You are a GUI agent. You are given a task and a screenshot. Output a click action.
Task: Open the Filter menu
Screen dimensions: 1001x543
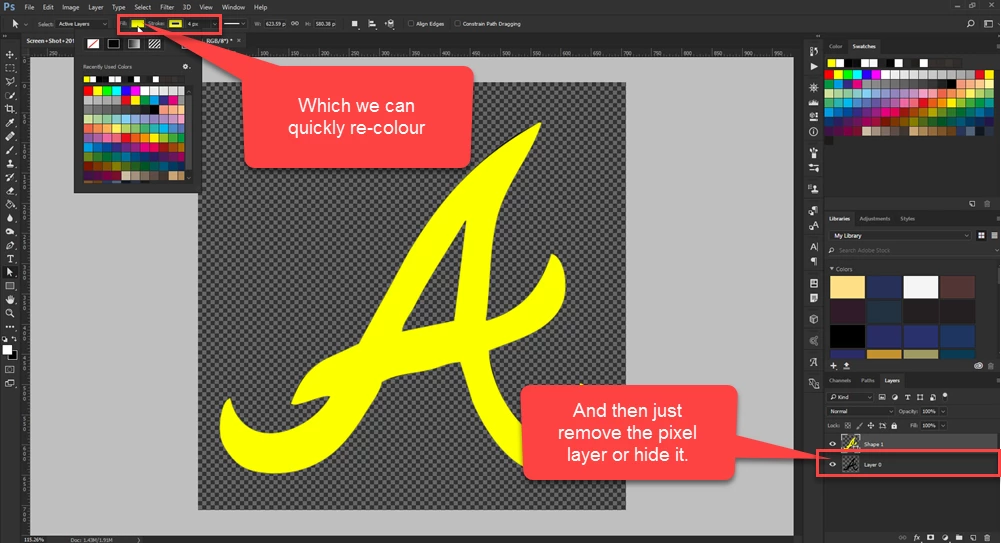pos(167,7)
